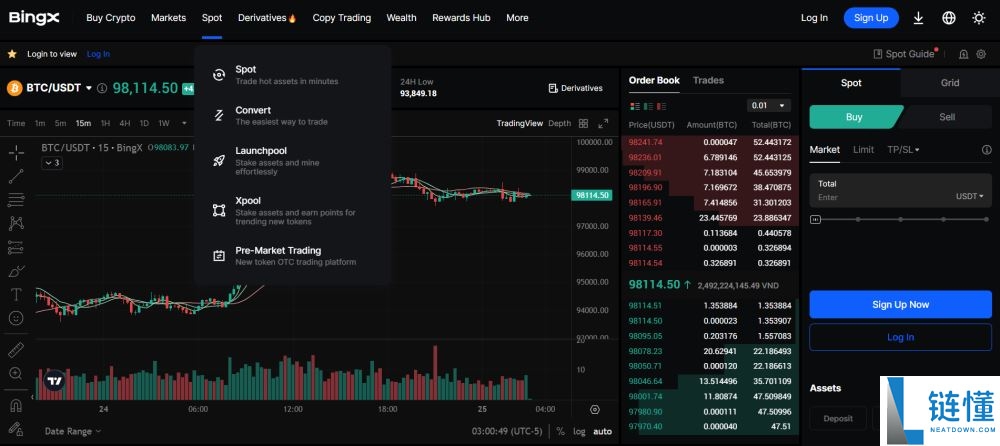Select the Limit order tab
This screenshot has height=446, width=1000.
(x=863, y=149)
